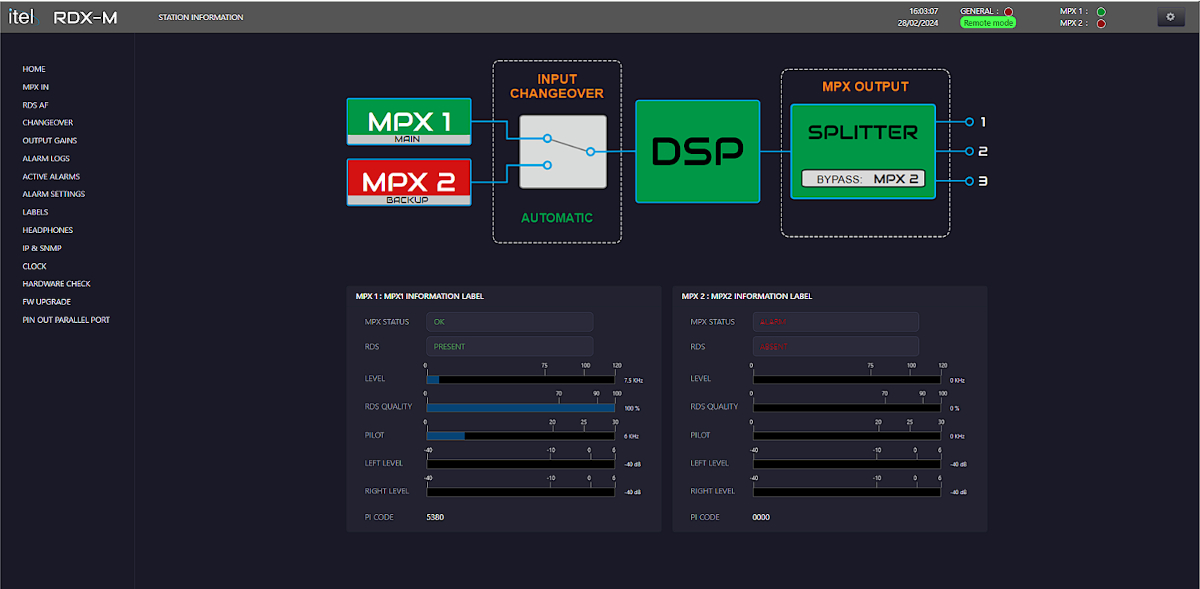Image resolution: width=1200 pixels, height=589 pixels.
Task: Open the ALARM LOGS page
Action: 46,158
